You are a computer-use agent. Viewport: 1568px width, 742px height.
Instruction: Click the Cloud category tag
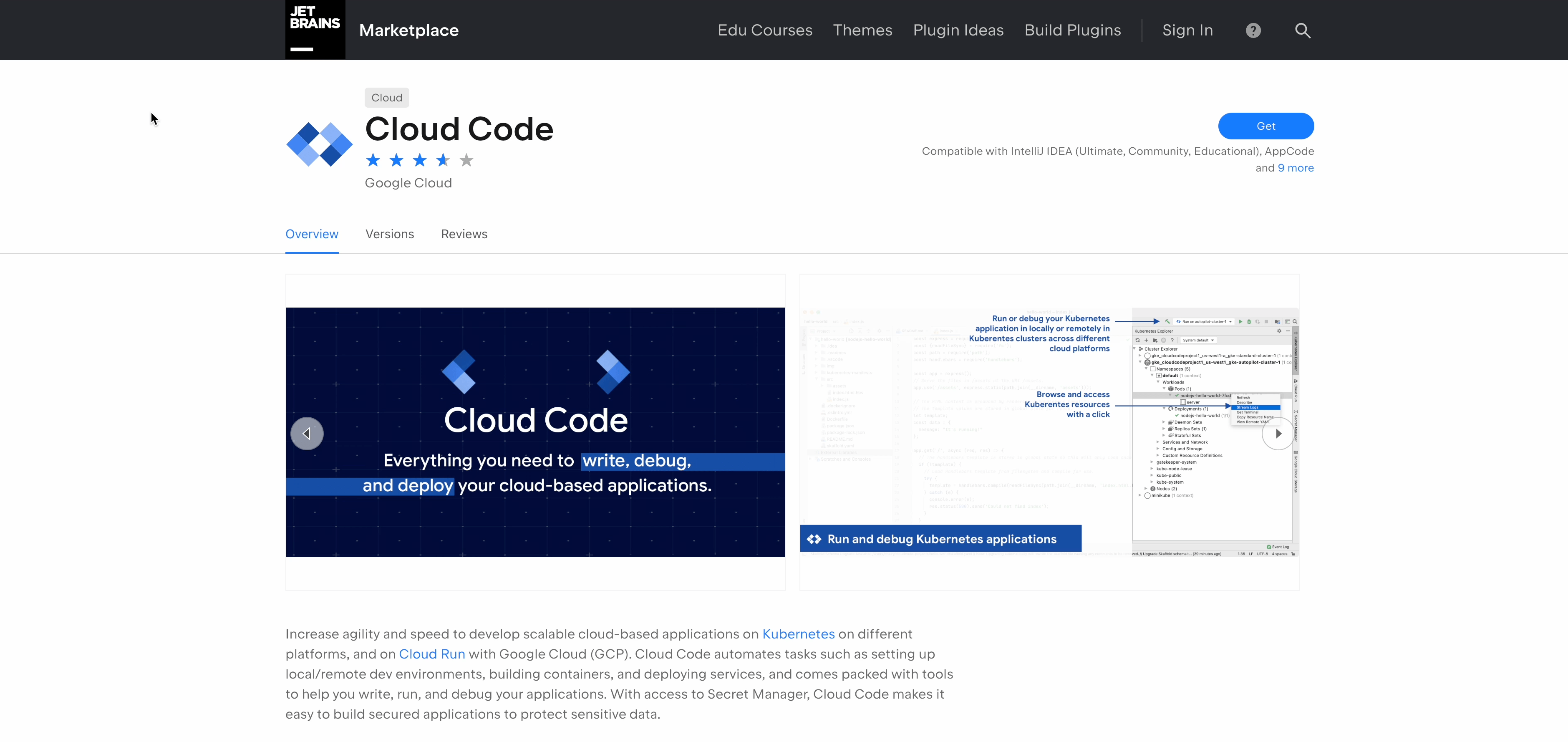[x=386, y=97]
